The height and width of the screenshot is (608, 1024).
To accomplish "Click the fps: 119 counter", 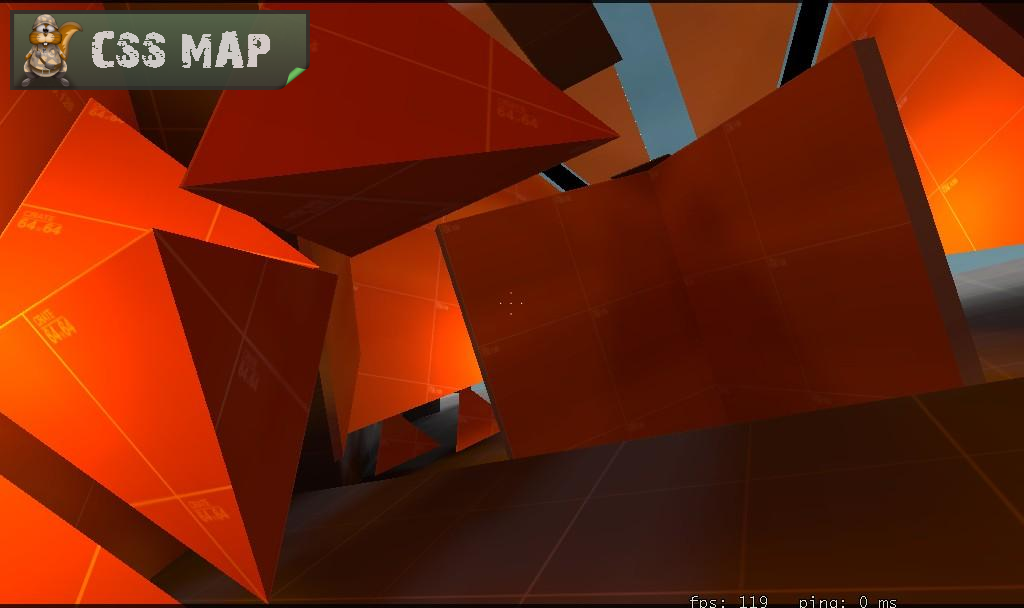I will pos(728,601).
